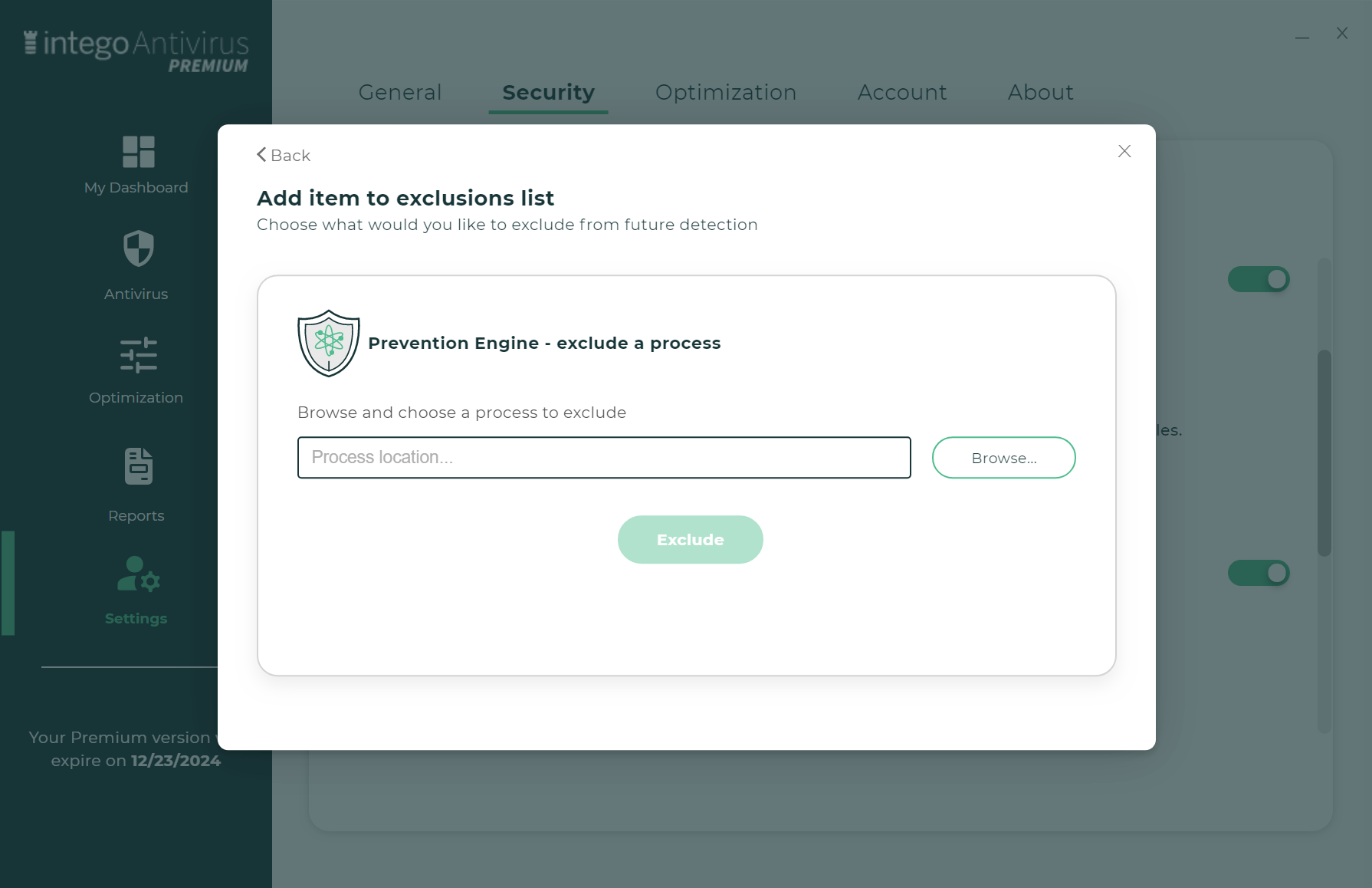This screenshot has height=888, width=1372.
Task: Toggle the lower green switch off
Action: 1259,573
